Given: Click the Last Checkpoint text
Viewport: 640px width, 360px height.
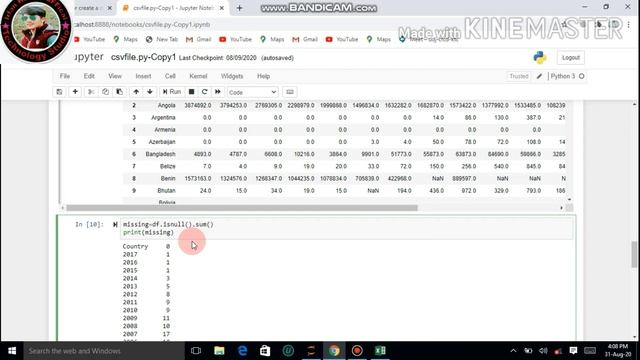Looking at the screenshot, I should [218, 58].
